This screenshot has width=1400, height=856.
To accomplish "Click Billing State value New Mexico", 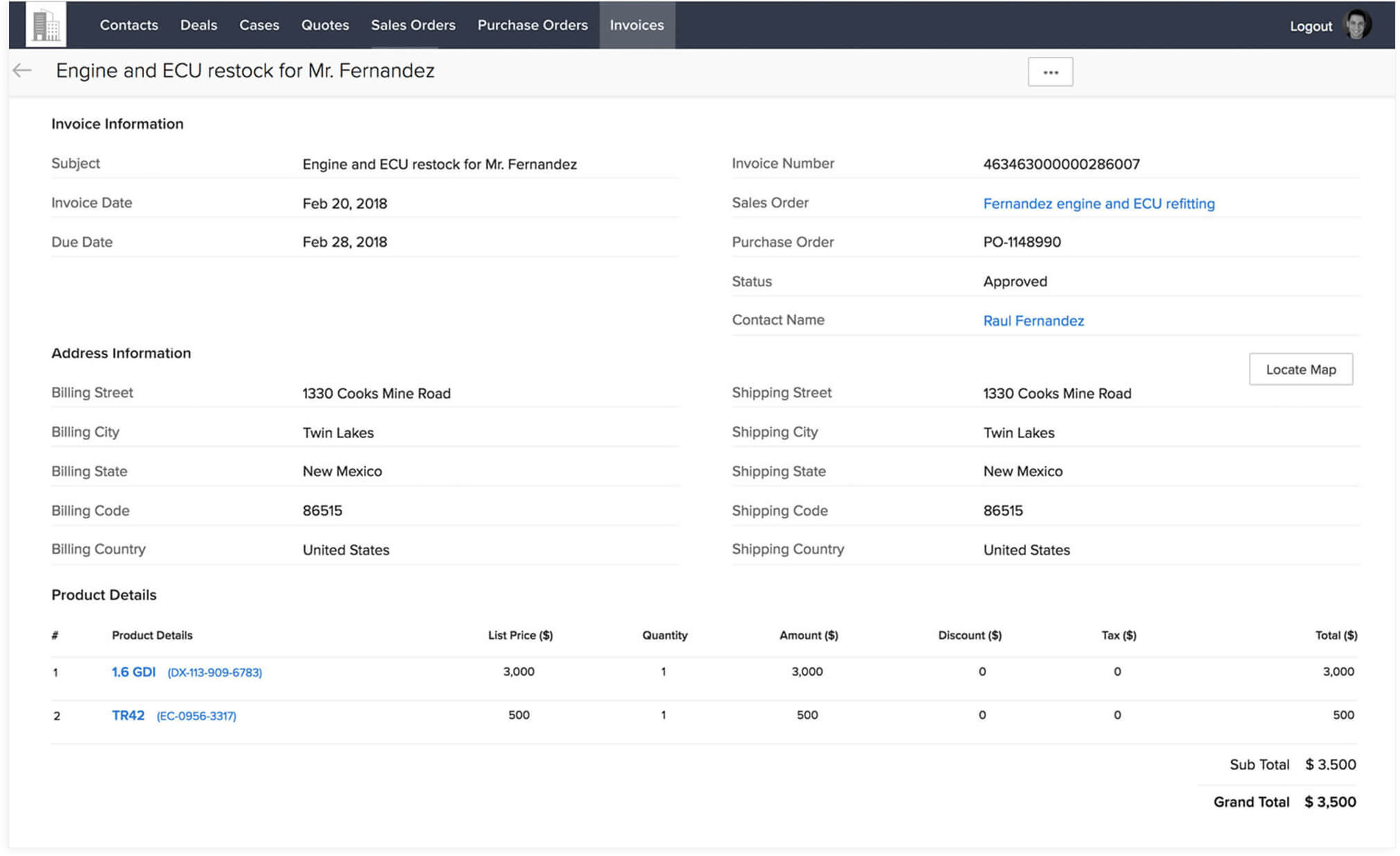I will tap(342, 471).
